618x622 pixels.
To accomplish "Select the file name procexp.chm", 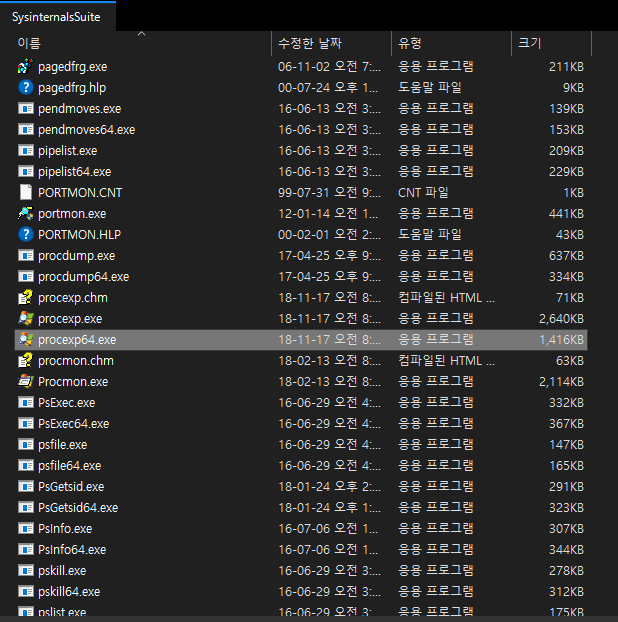I will pos(73,298).
